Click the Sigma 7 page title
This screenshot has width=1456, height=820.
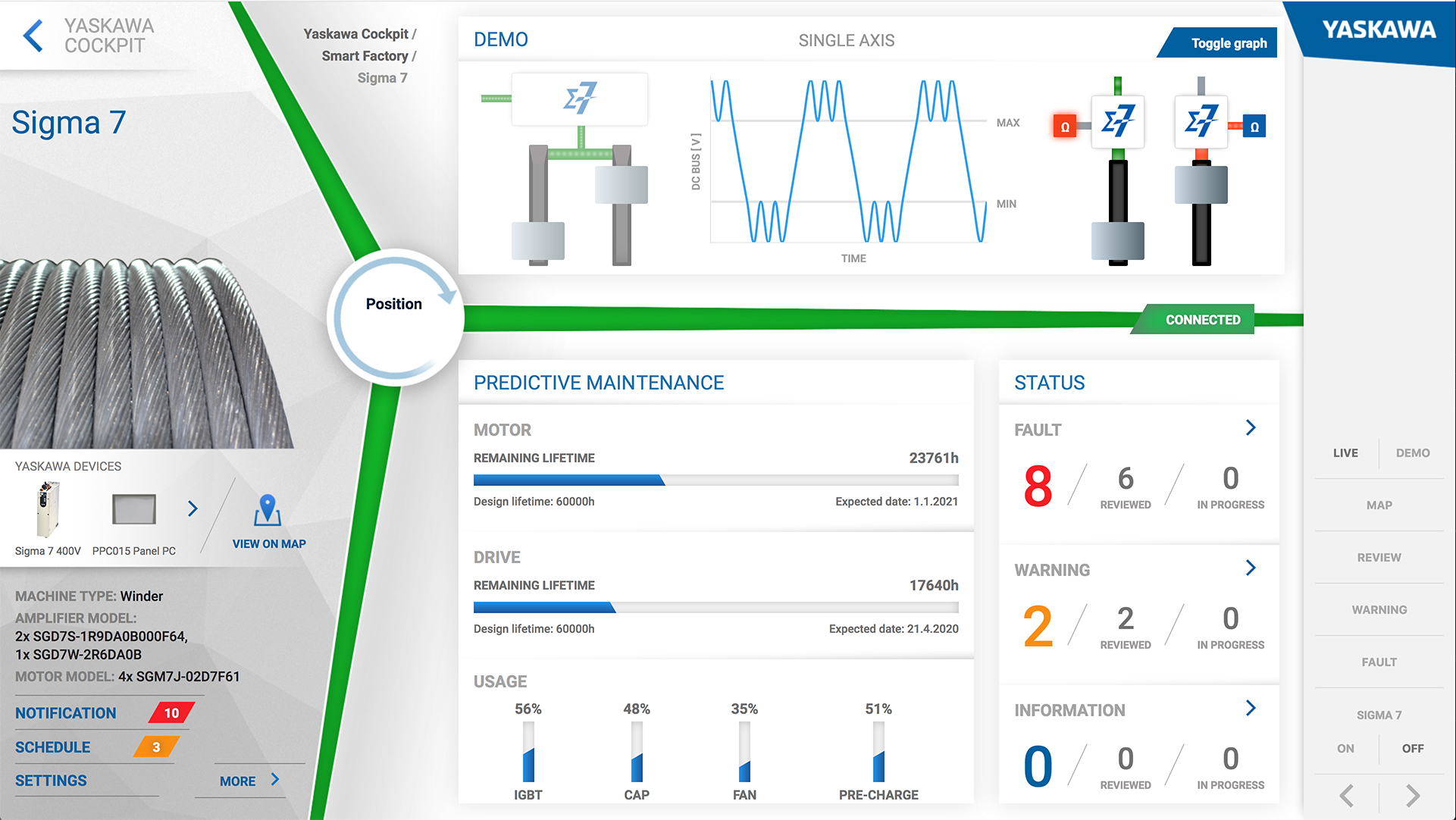tap(69, 123)
